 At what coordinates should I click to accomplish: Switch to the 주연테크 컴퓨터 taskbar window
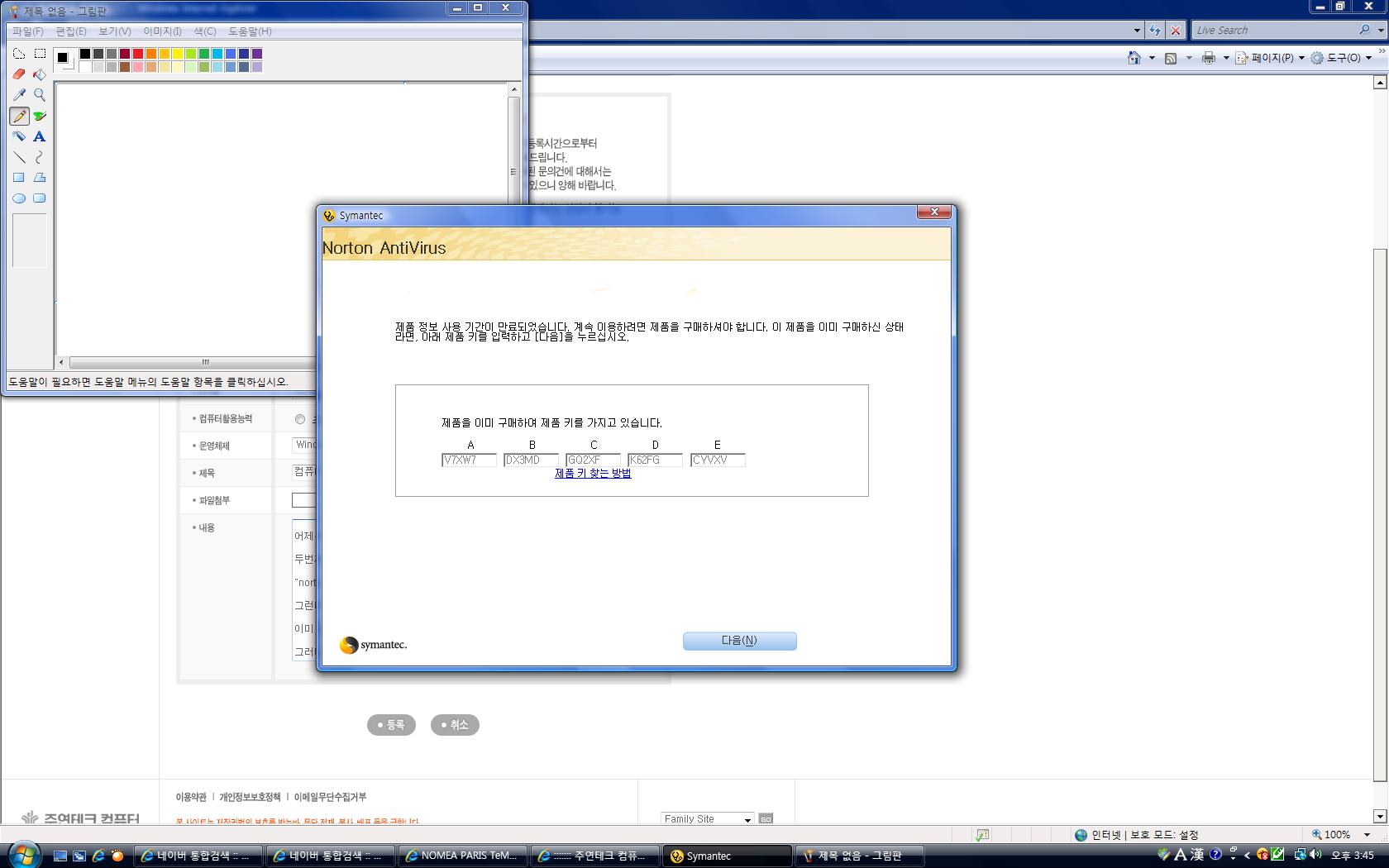[595, 856]
